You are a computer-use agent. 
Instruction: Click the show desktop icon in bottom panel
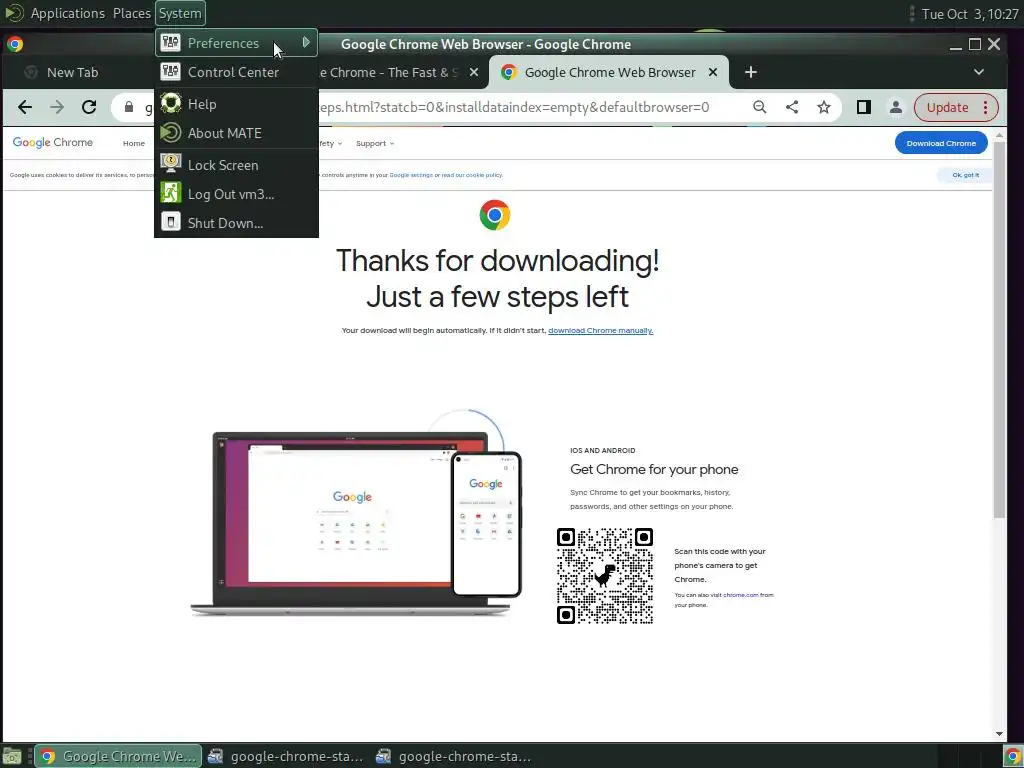point(12,756)
